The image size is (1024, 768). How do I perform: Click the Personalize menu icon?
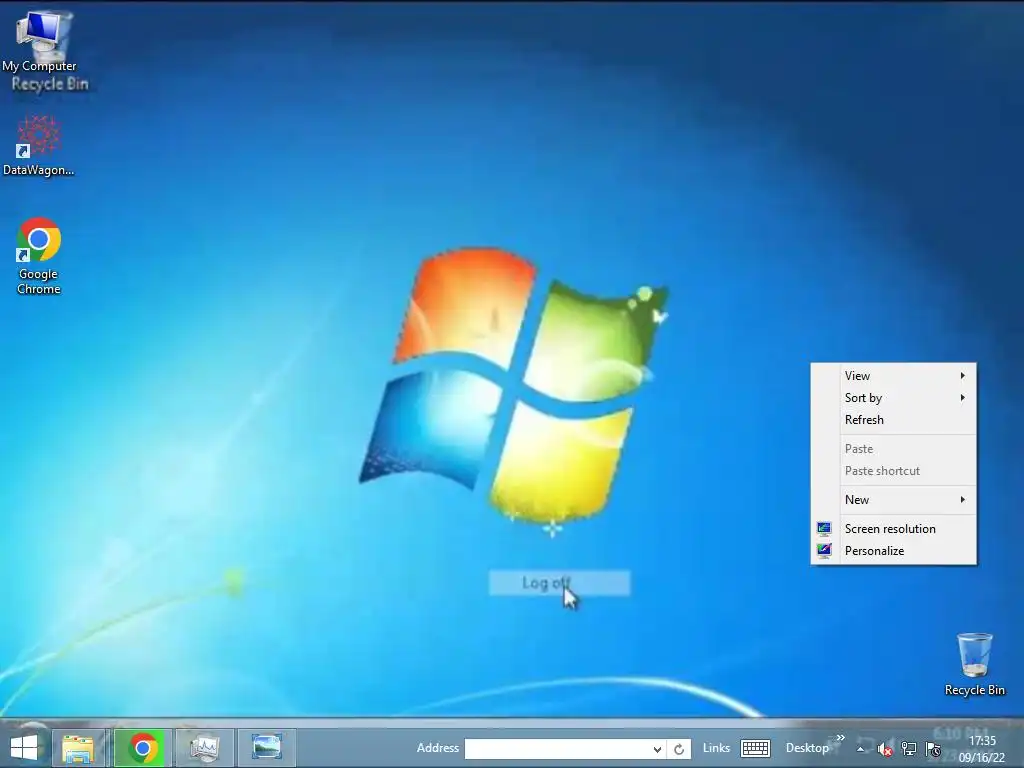[824, 551]
